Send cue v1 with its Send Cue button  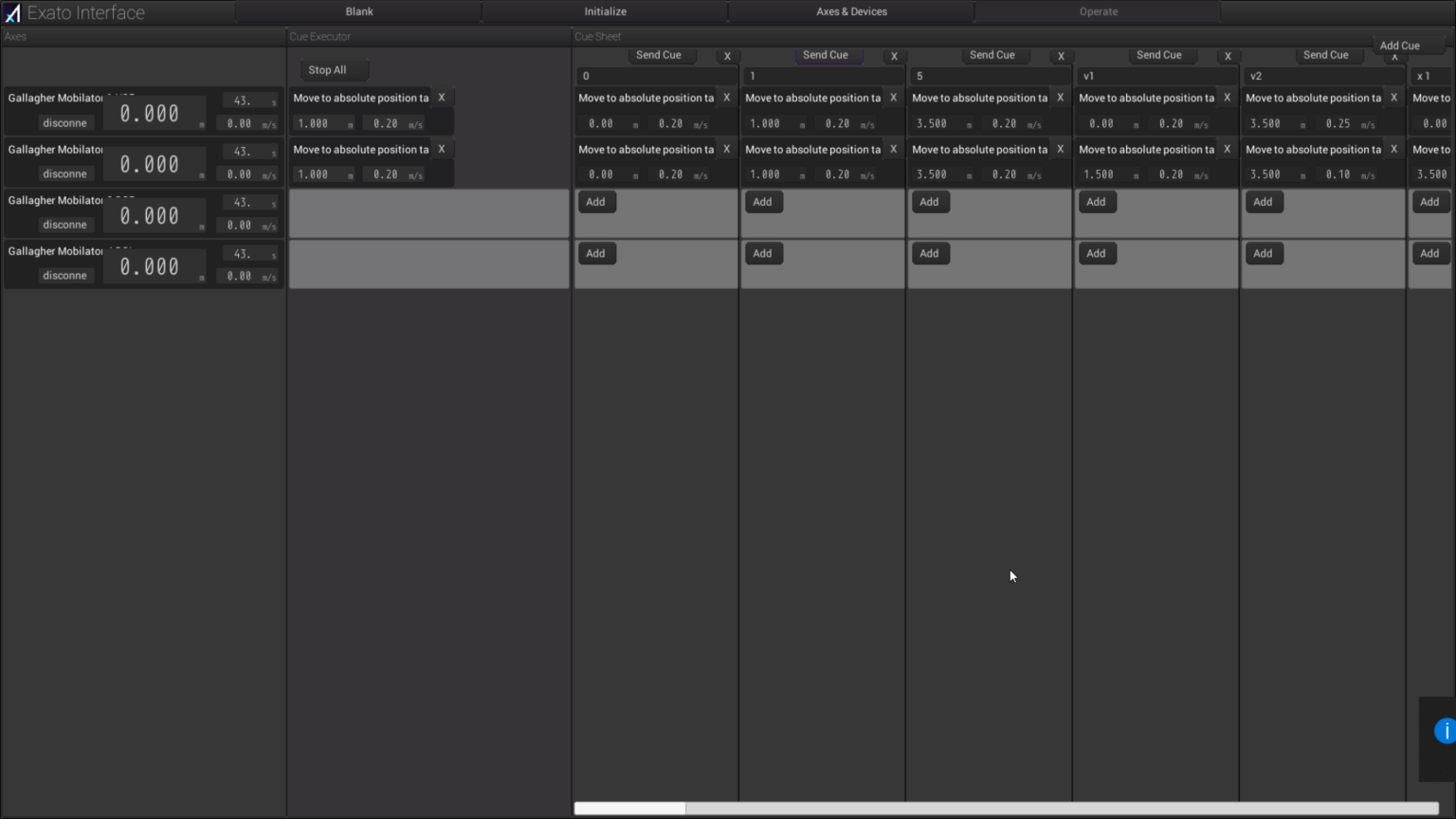(x=1160, y=55)
